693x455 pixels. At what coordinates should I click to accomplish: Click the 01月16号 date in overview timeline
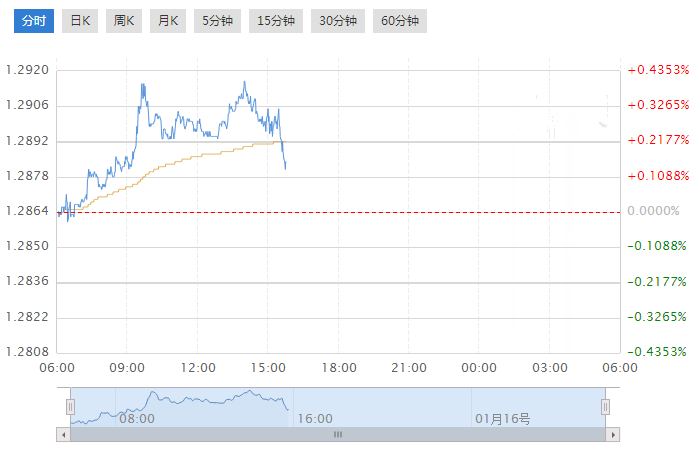tap(502, 419)
